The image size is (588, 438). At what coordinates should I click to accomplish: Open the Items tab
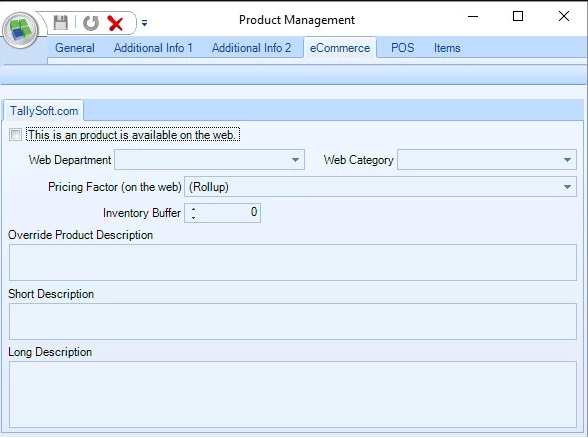coord(447,48)
